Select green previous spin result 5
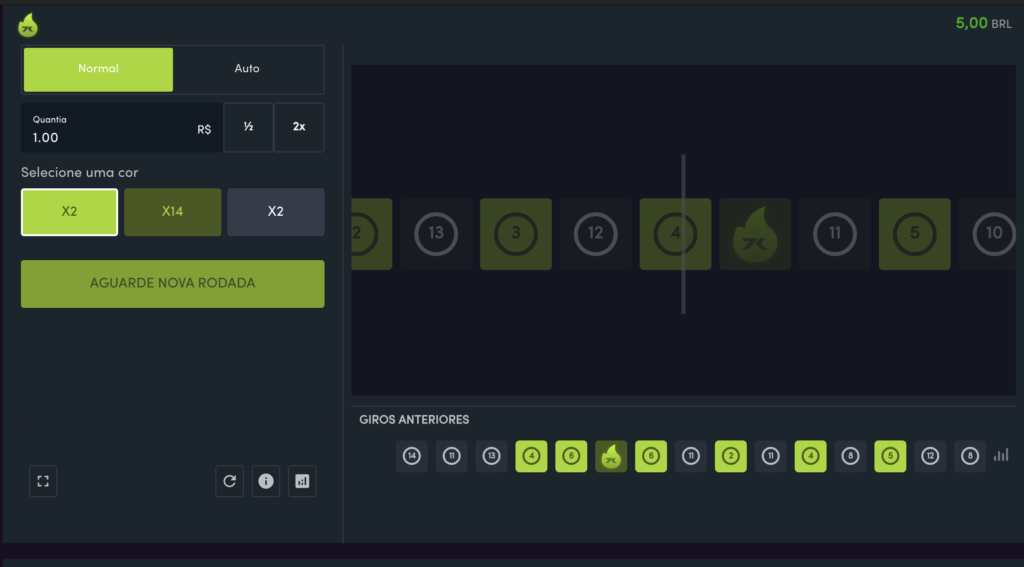 pyautogui.click(x=890, y=456)
